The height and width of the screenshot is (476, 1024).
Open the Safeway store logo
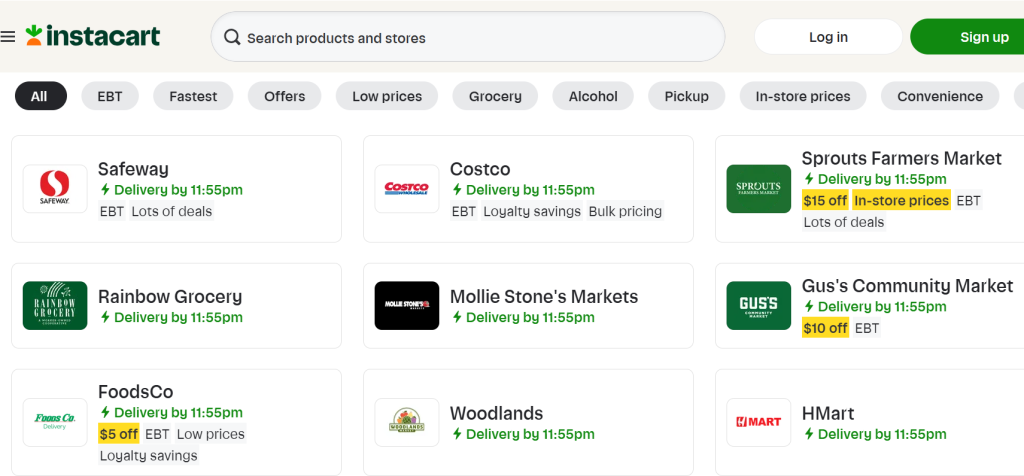click(55, 189)
